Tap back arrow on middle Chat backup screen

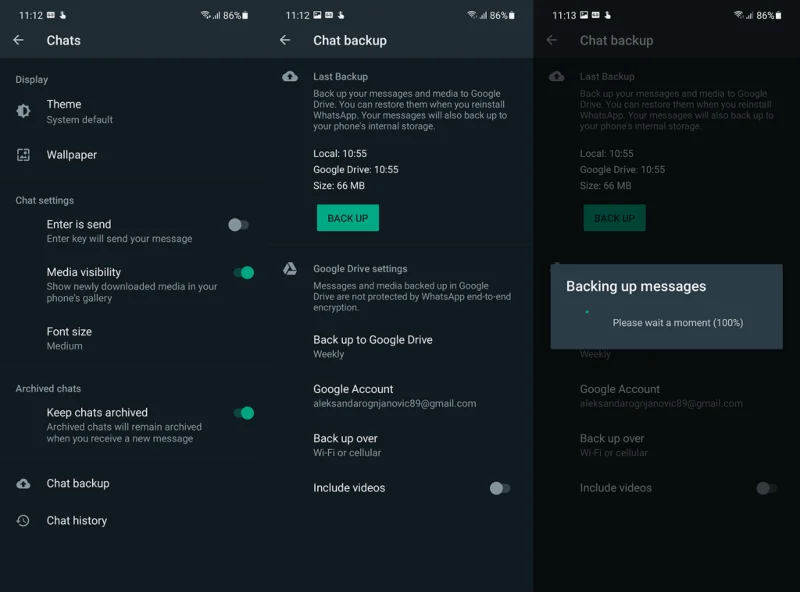[285, 40]
